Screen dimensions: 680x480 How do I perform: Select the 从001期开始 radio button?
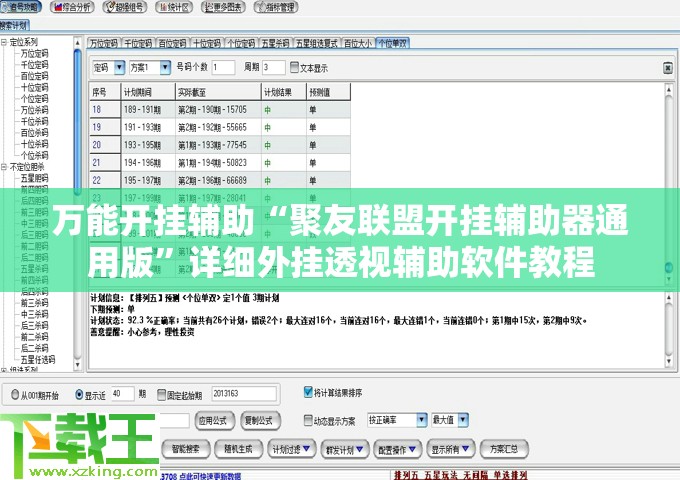(15, 395)
